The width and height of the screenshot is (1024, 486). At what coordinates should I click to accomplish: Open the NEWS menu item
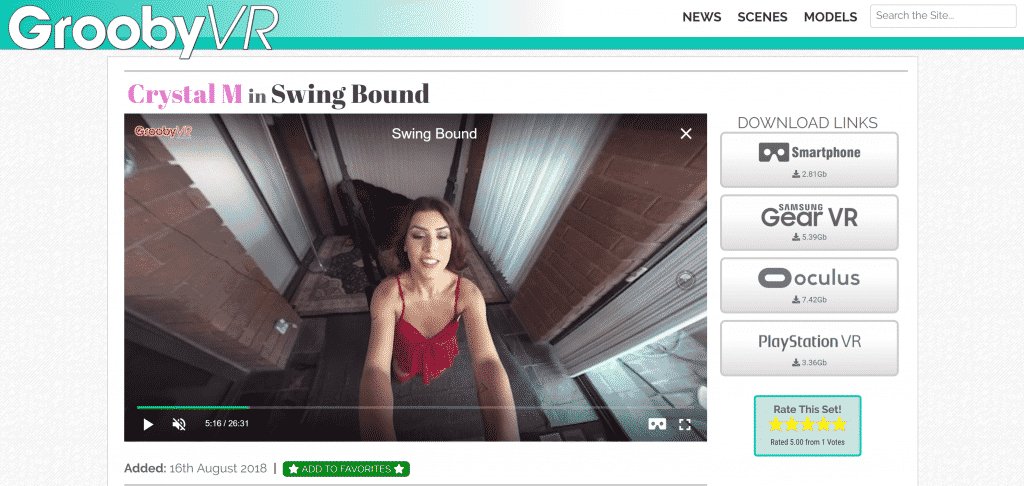(x=701, y=17)
